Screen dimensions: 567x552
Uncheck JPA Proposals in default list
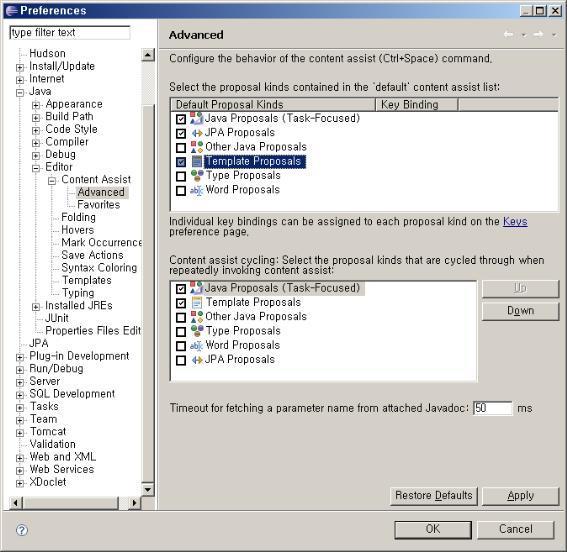(x=181, y=133)
